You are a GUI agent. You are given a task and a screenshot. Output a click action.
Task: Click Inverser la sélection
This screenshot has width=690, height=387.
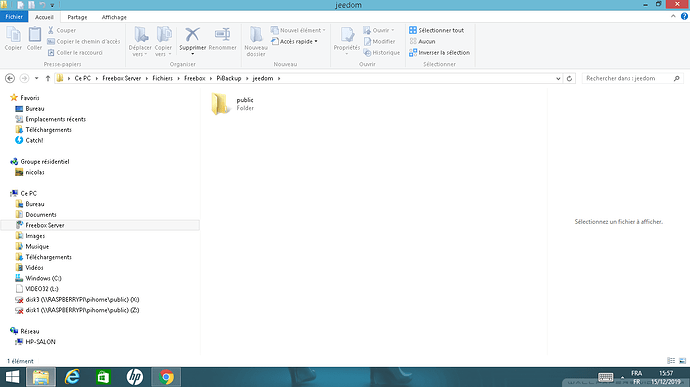tap(439, 52)
